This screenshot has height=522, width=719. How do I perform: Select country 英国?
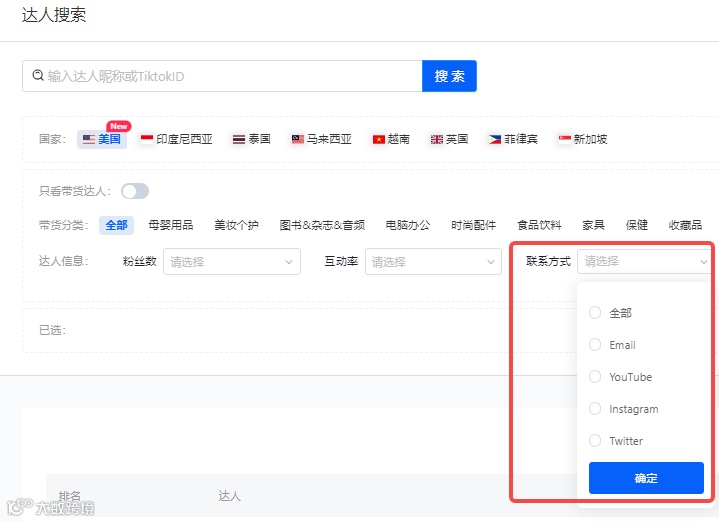point(449,139)
